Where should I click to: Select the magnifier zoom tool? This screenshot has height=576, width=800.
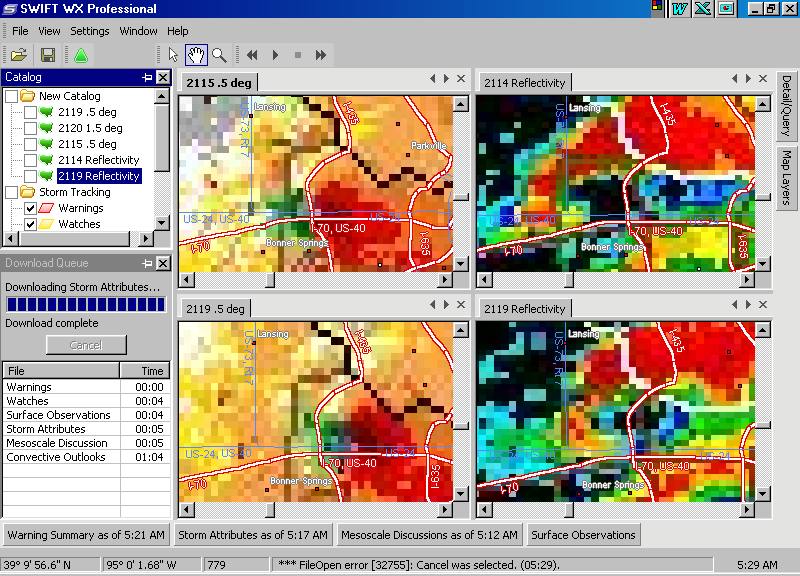(x=218, y=54)
